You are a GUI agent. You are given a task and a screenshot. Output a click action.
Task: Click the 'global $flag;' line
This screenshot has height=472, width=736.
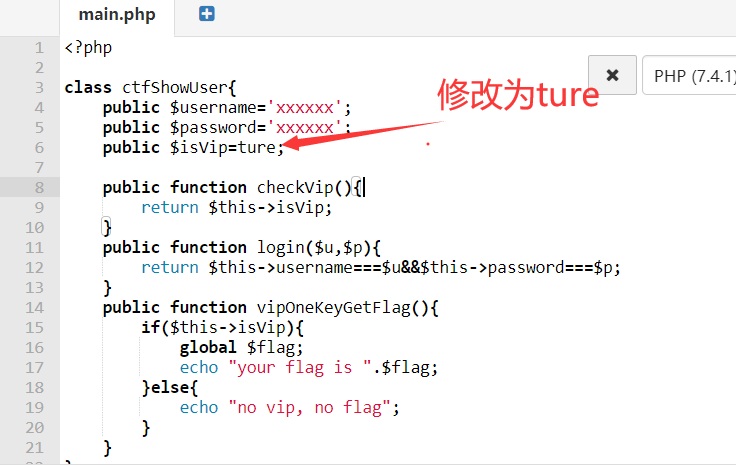241,347
